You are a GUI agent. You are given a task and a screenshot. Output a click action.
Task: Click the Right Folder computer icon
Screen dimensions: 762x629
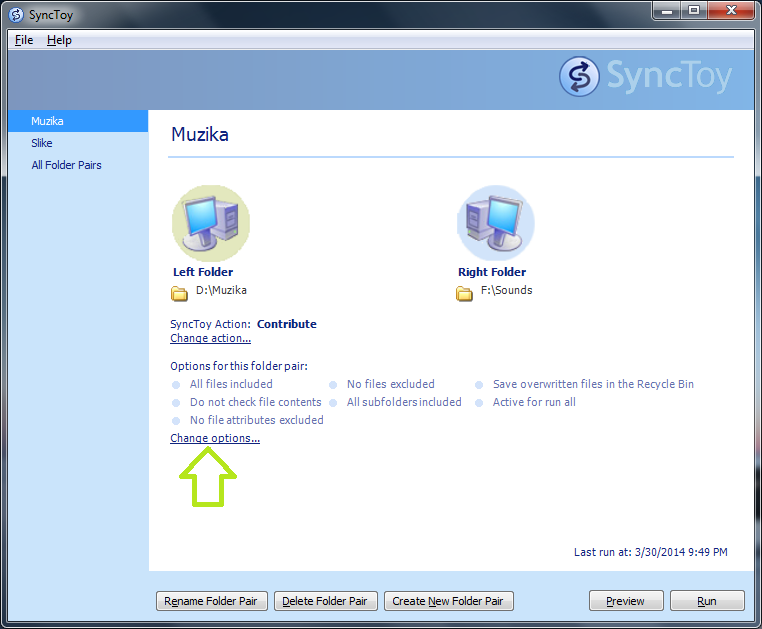(496, 223)
